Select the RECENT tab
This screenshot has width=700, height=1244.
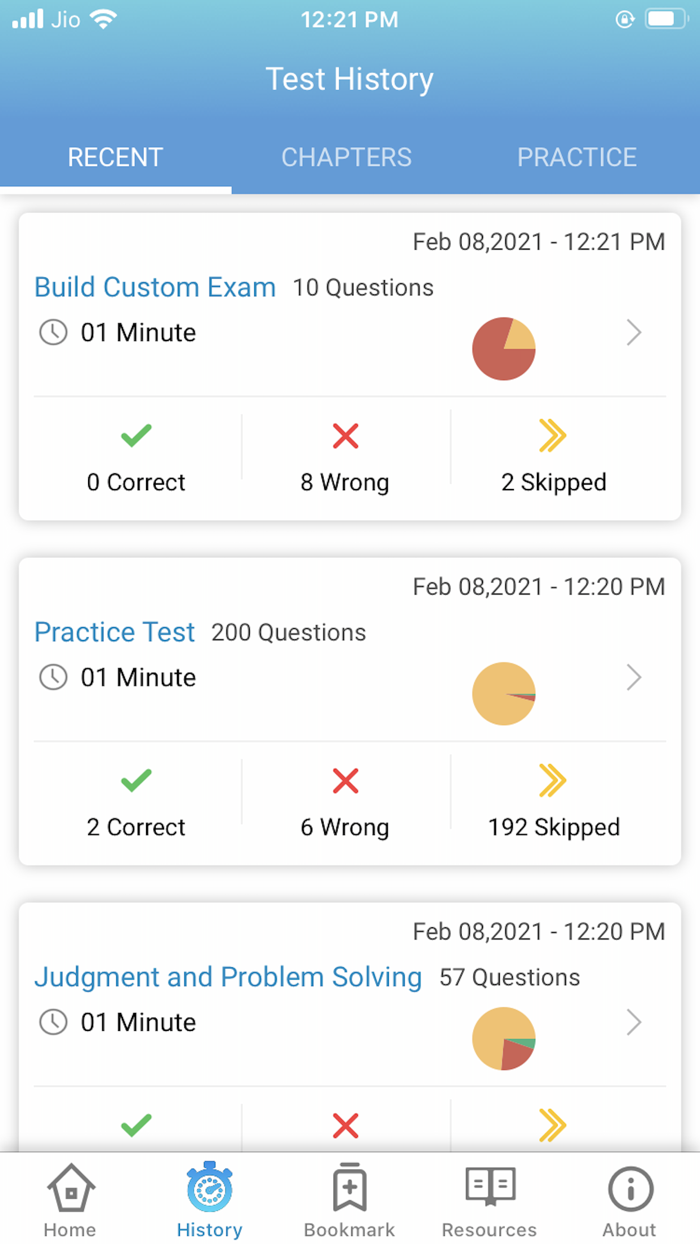[115, 157]
